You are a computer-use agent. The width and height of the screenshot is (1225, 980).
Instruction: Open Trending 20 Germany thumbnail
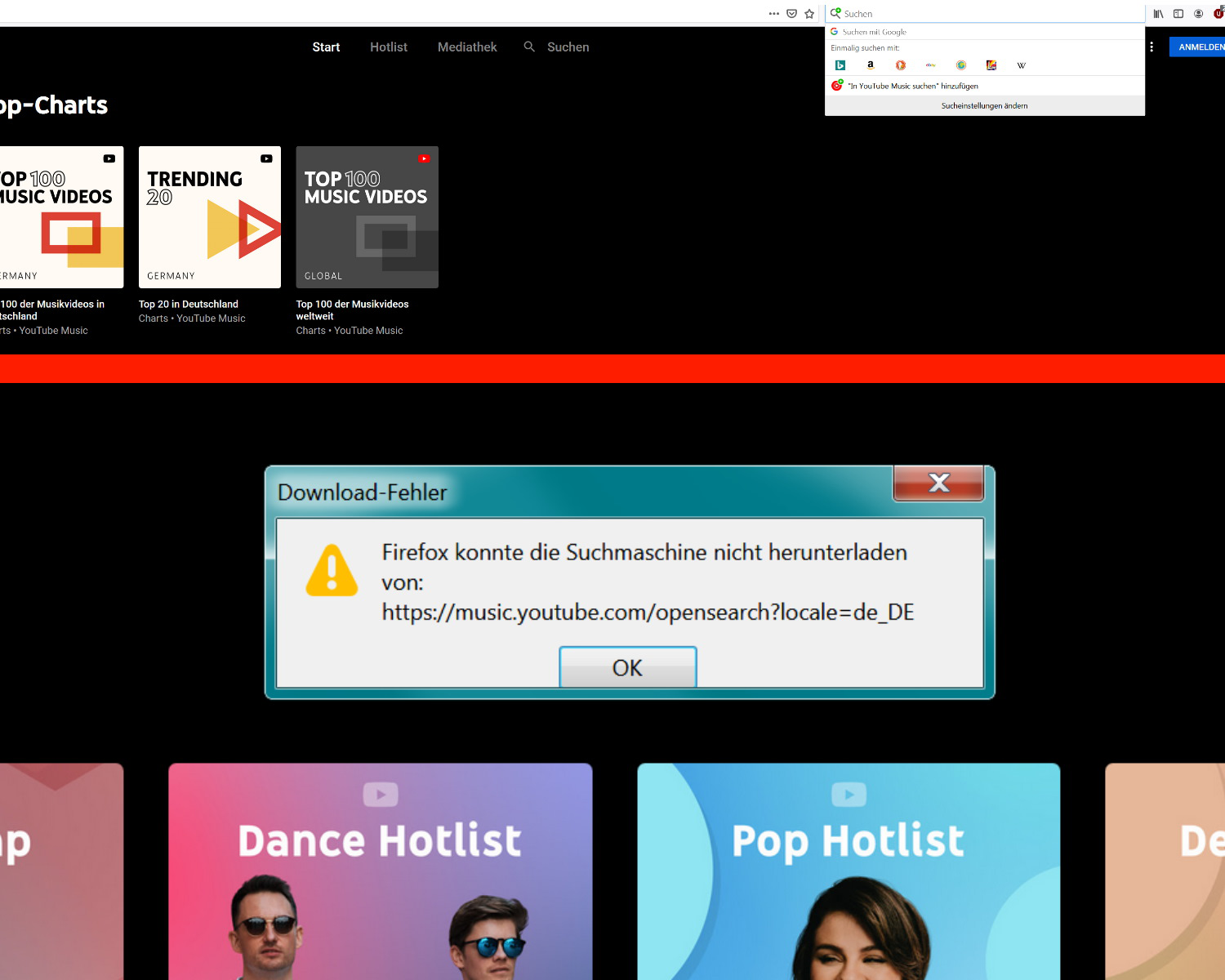(x=210, y=217)
